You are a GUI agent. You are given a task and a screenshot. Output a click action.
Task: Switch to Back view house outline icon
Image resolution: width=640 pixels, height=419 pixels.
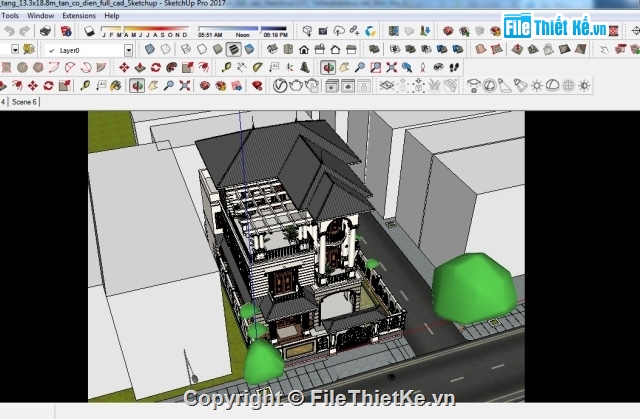[335, 49]
